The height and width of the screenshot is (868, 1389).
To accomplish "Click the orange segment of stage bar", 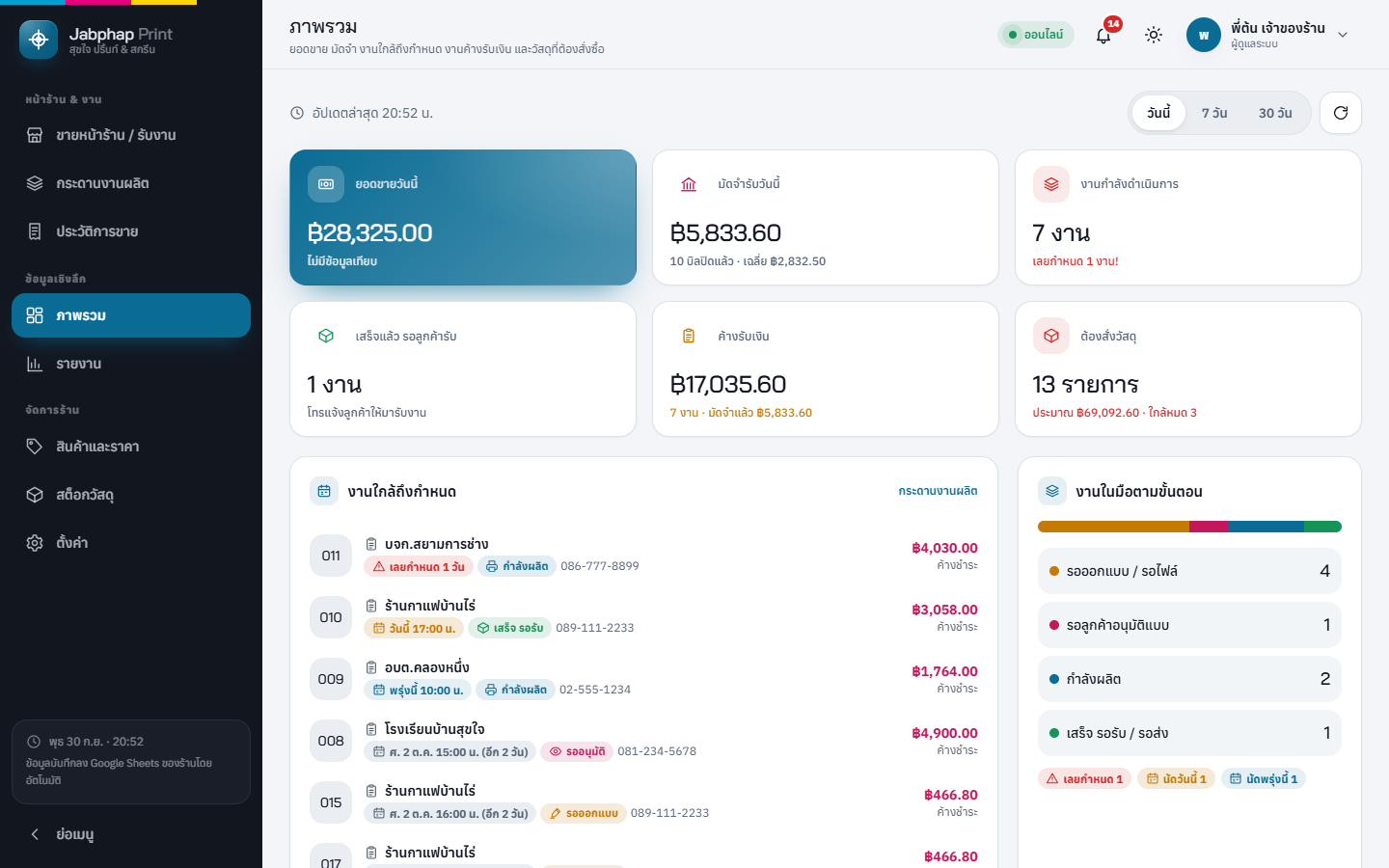I will coord(1113,527).
